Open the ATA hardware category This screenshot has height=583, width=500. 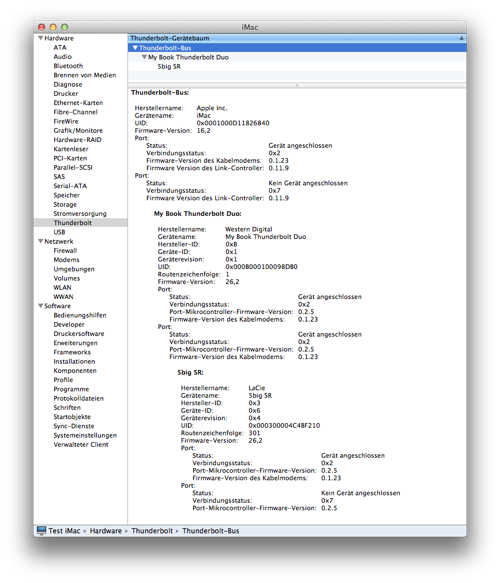60,47
